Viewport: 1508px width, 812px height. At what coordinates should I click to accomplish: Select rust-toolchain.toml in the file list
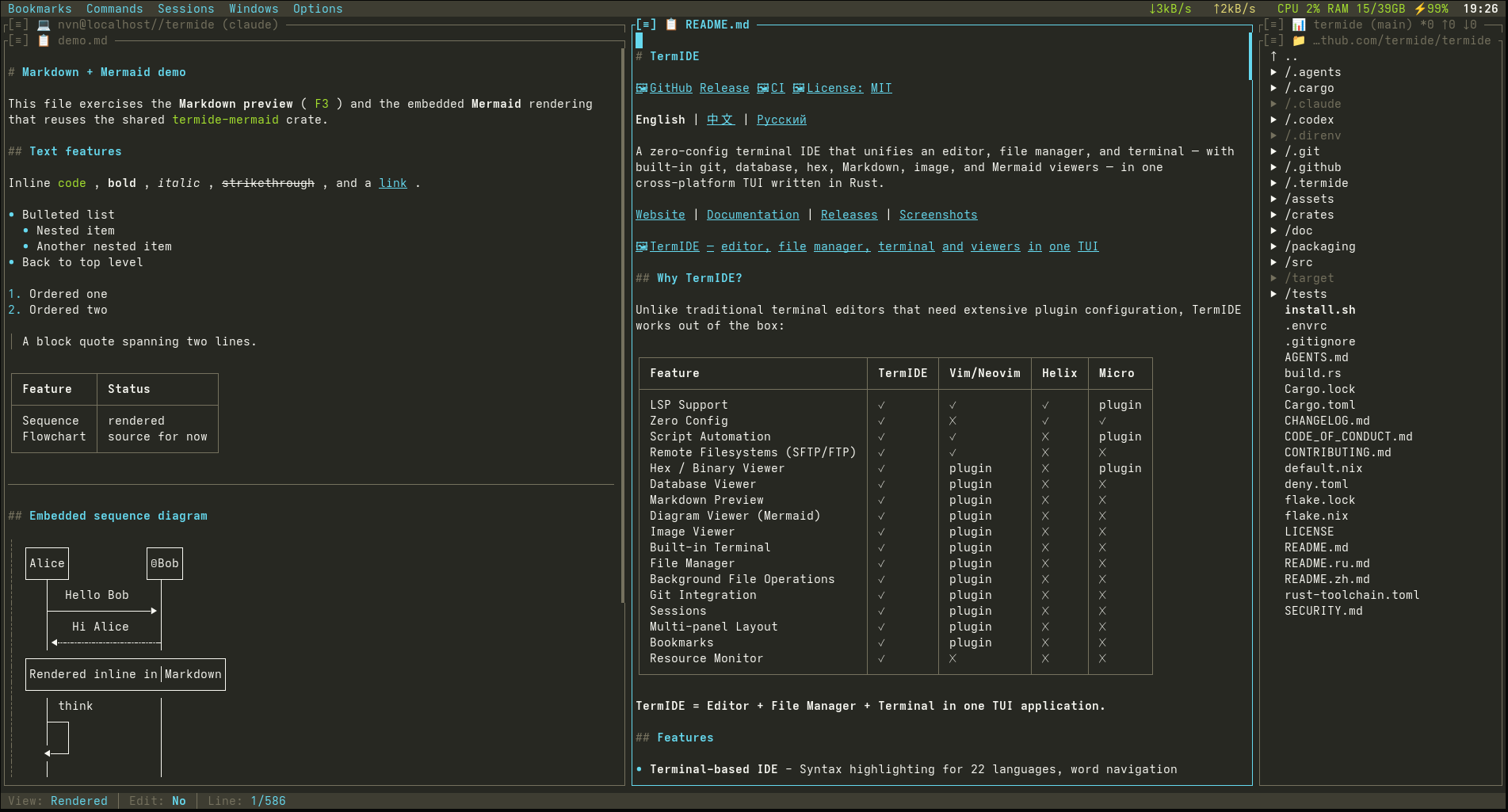[1352, 595]
